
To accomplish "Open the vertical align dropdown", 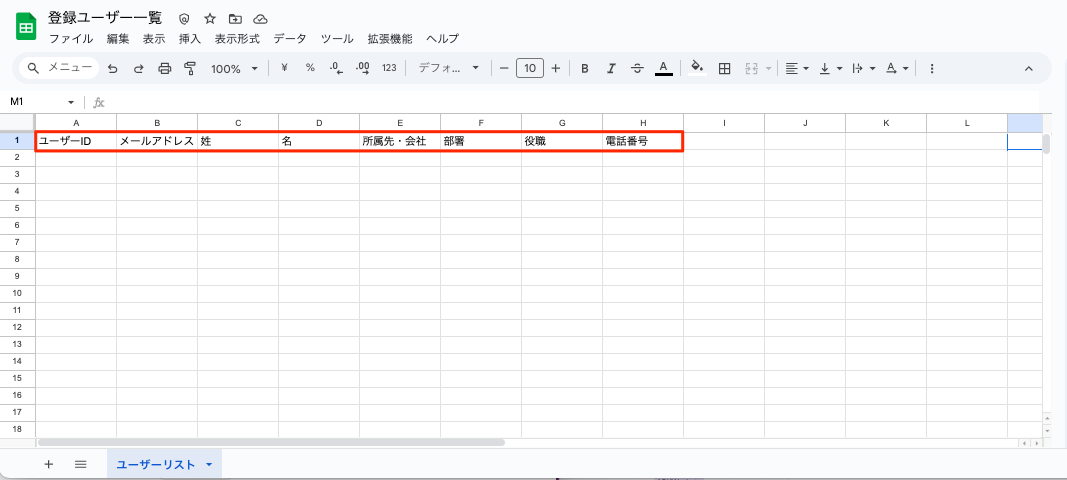I will click(830, 68).
